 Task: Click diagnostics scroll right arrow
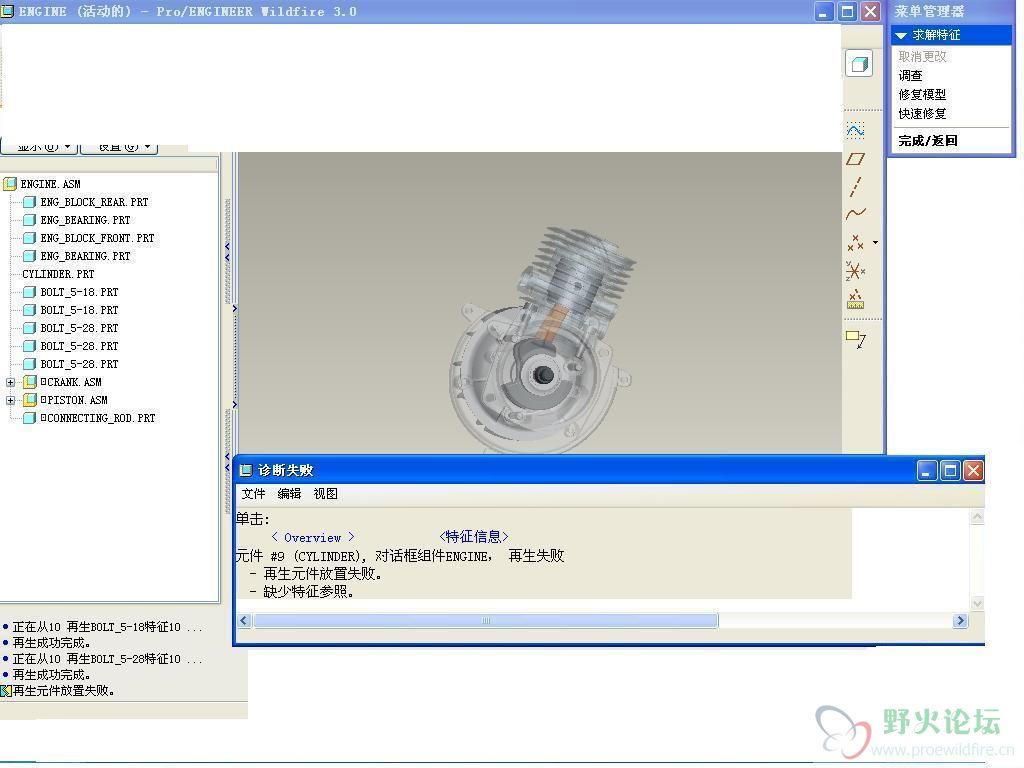[960, 620]
